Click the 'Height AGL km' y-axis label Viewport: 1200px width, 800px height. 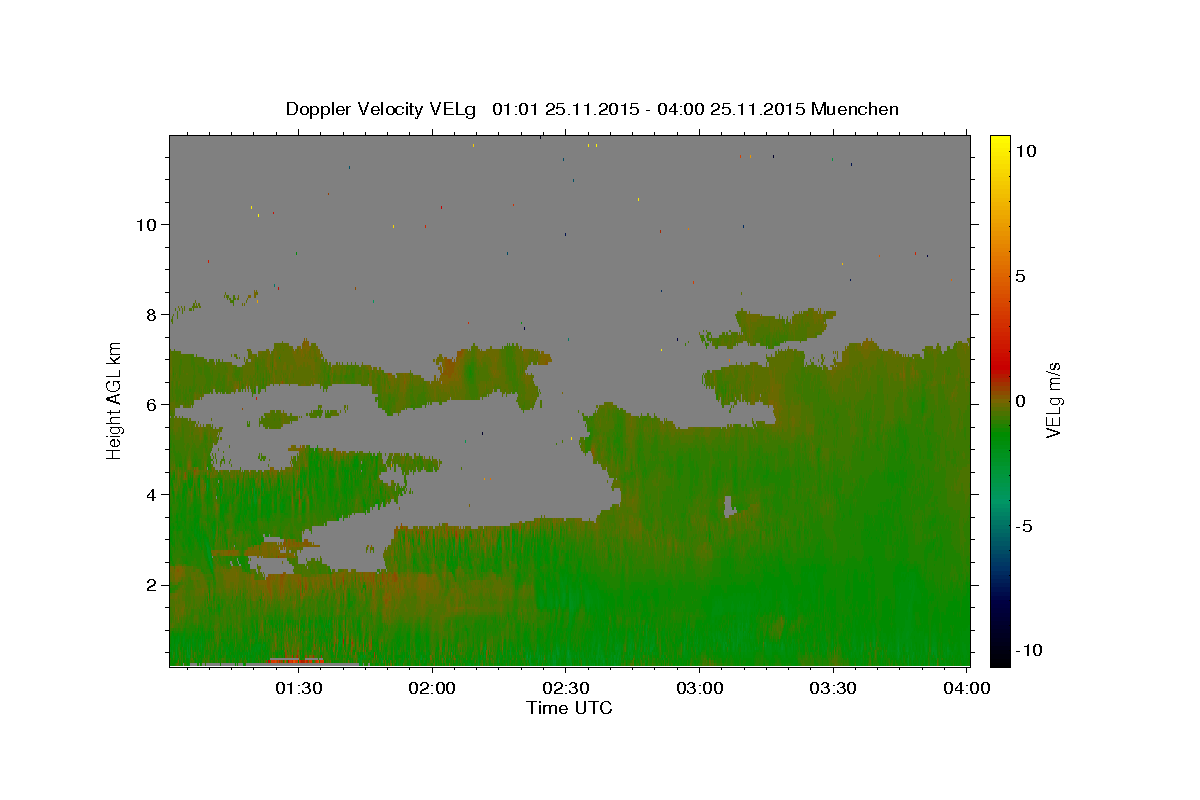114,400
